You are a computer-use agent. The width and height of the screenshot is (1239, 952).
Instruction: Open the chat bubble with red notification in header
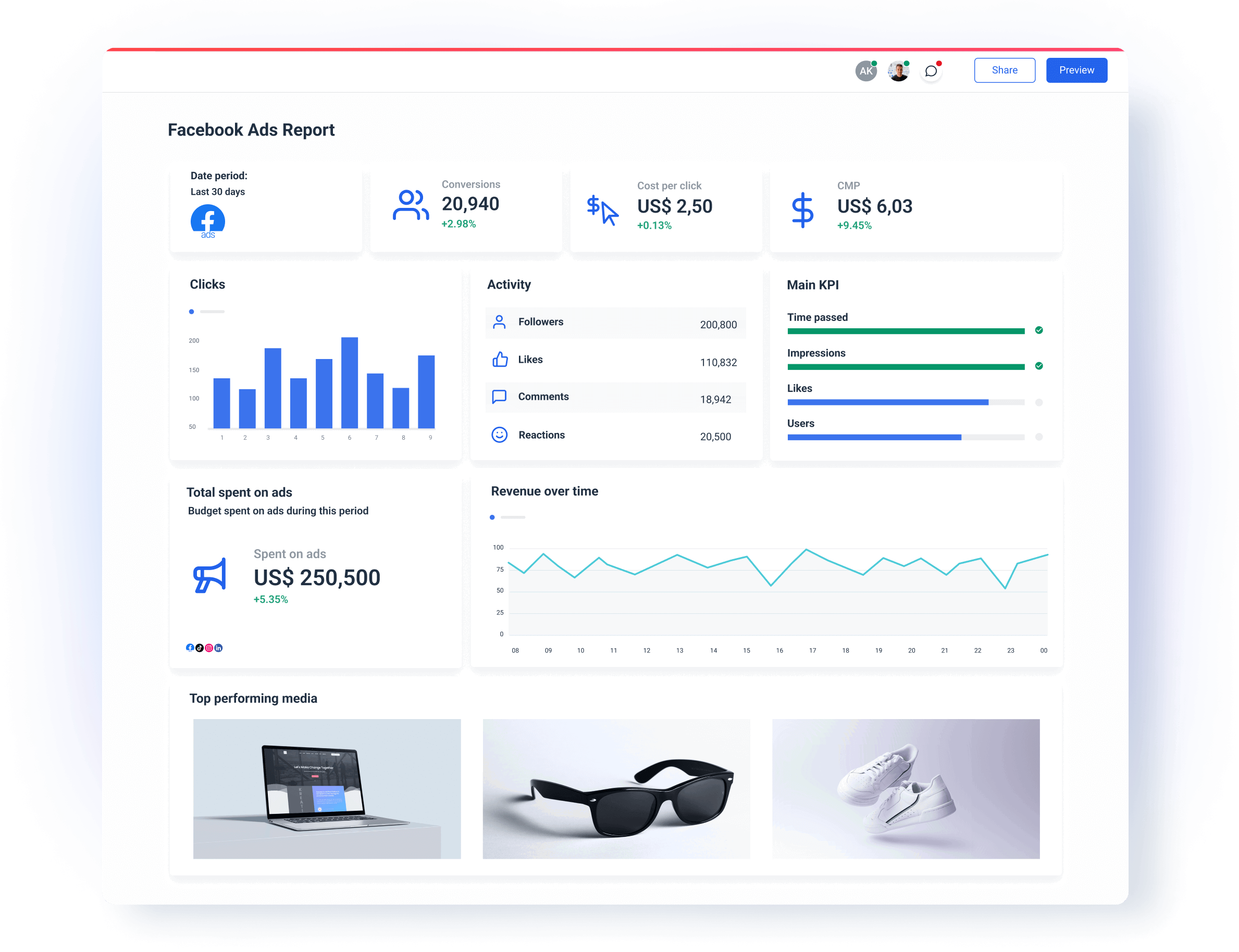(x=931, y=70)
